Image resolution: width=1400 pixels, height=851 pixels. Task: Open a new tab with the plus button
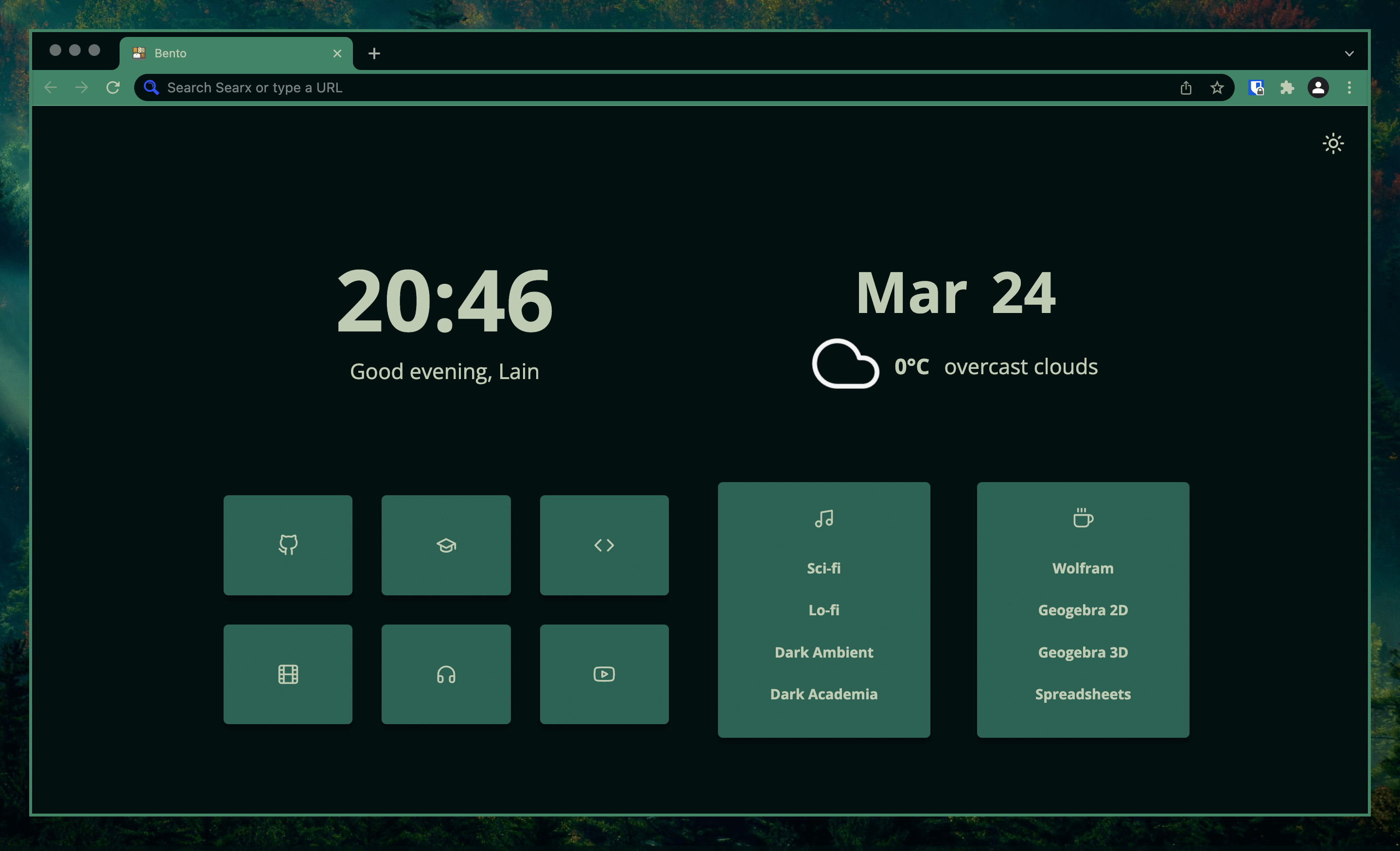[x=374, y=53]
